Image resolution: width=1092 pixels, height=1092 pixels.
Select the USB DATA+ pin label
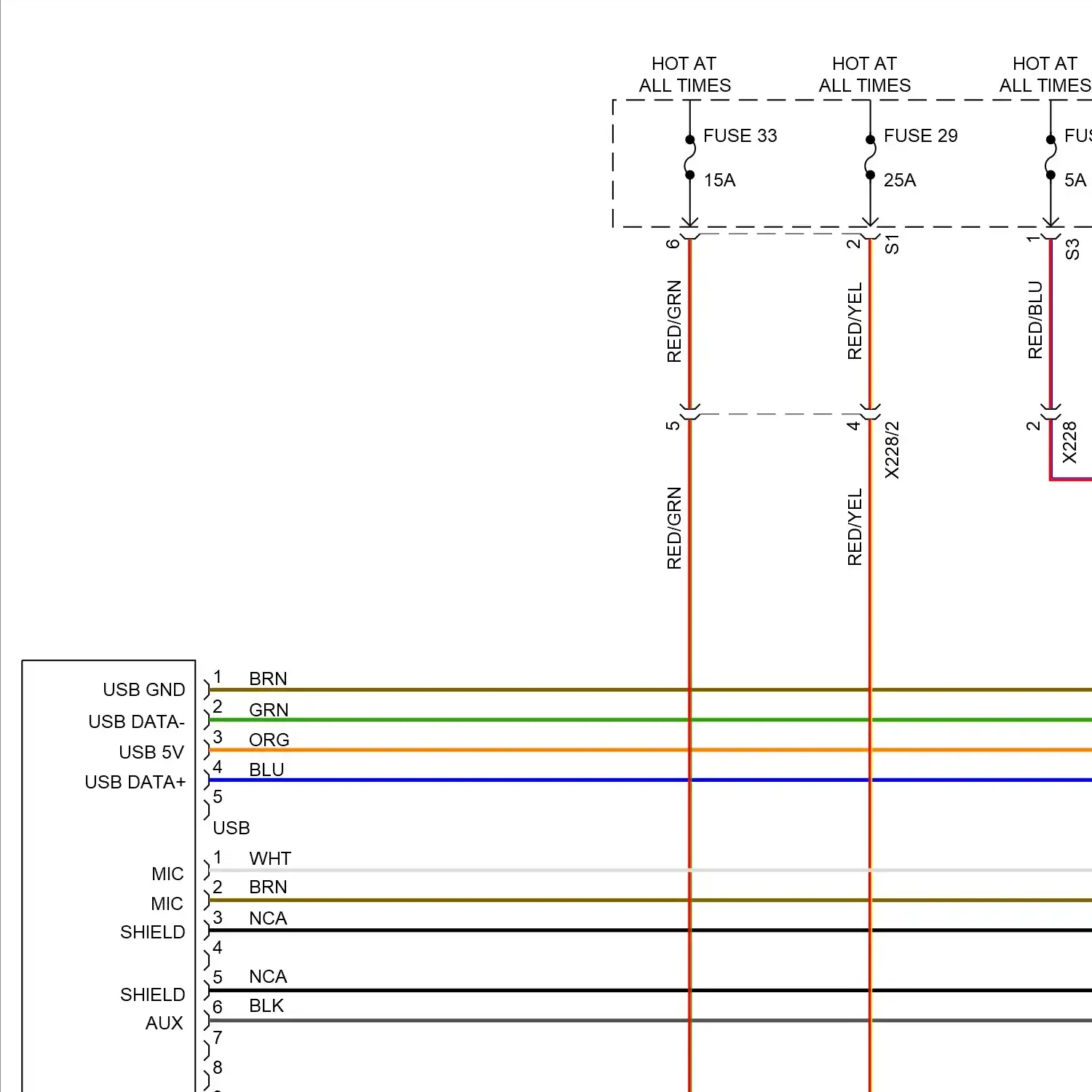(136, 783)
